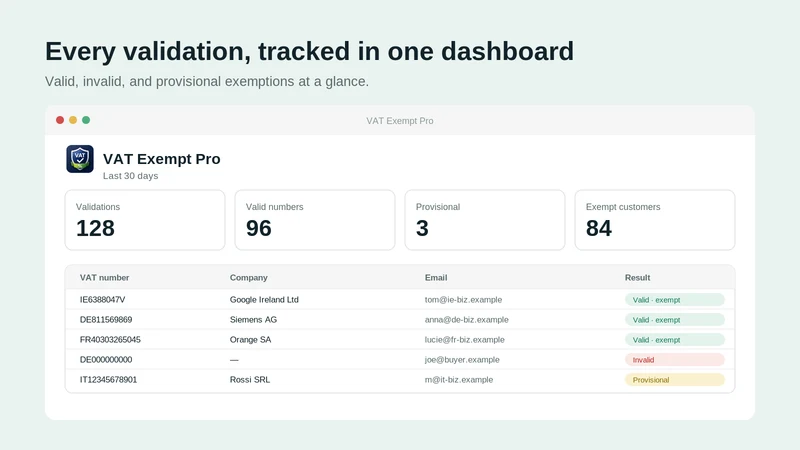Click the yellow Provisional status badge

click(x=674, y=380)
